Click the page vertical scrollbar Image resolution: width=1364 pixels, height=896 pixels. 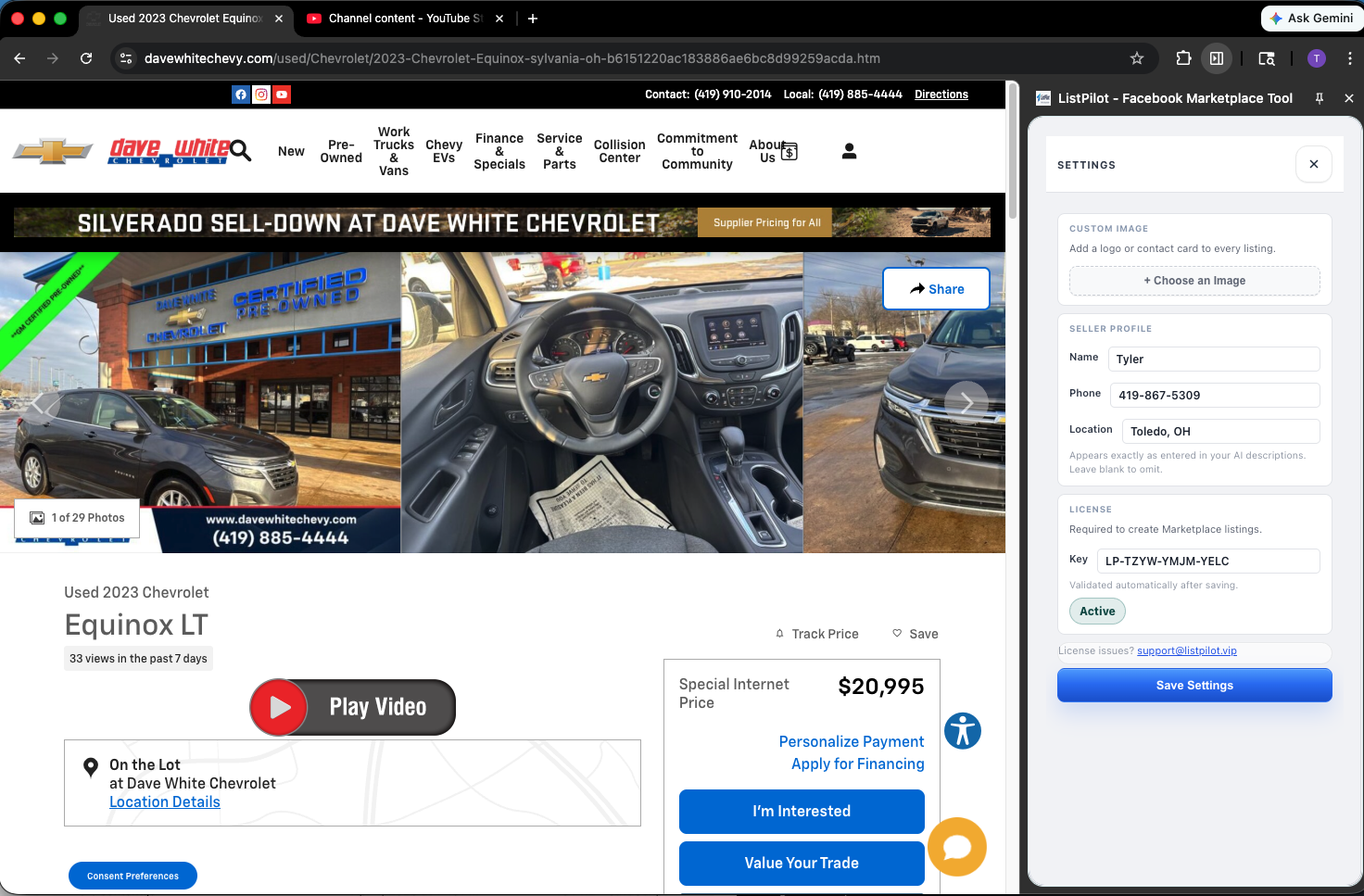point(1013,153)
